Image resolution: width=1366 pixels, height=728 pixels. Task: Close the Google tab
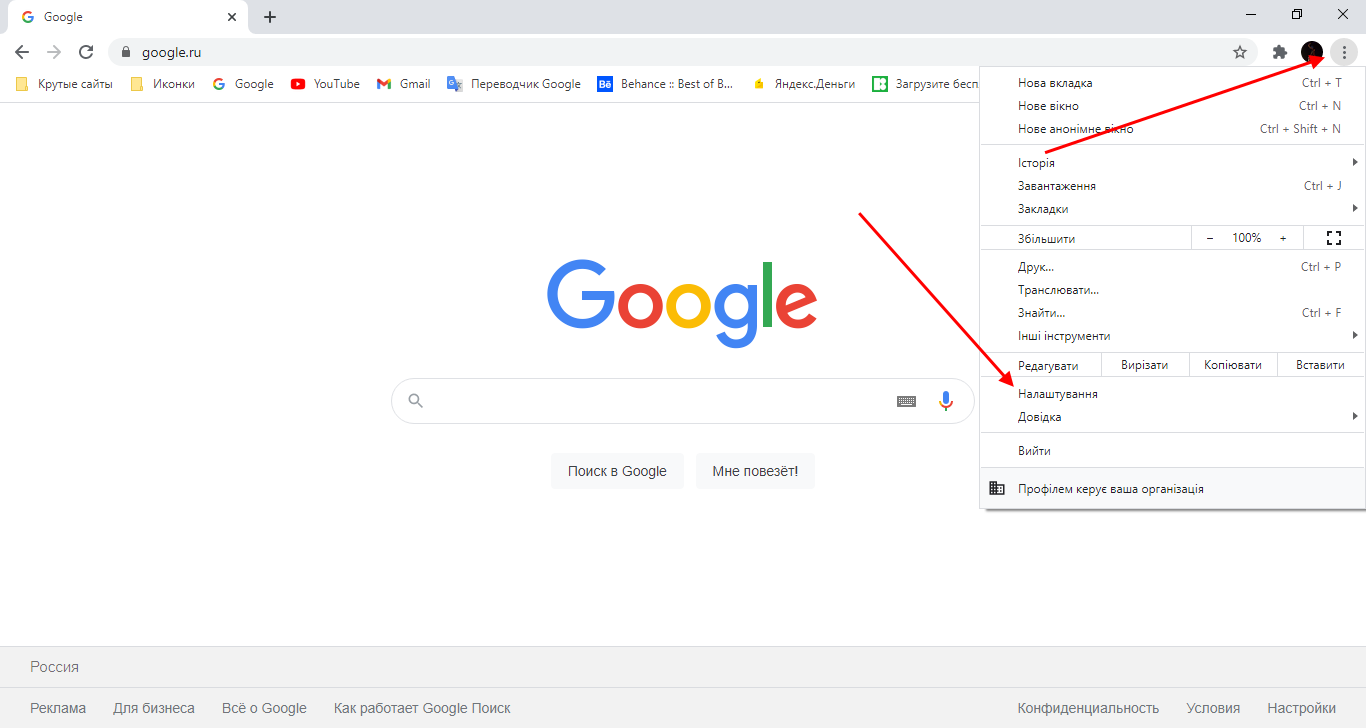(232, 17)
